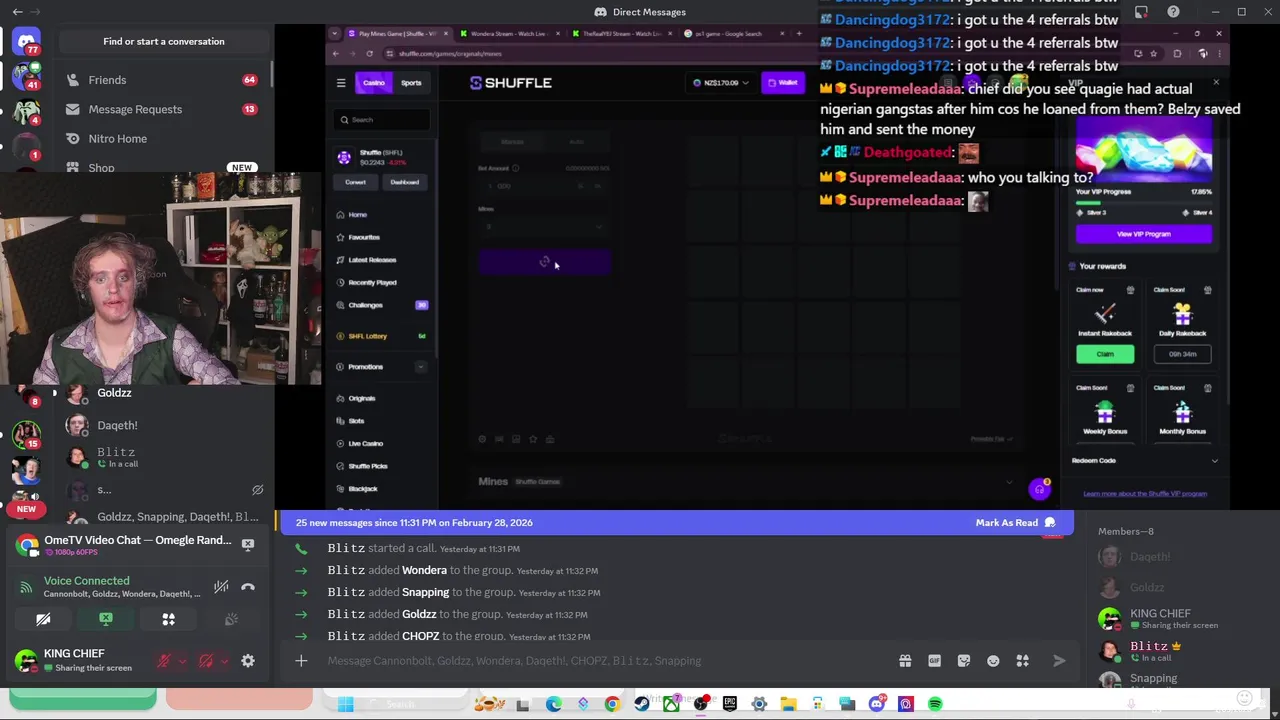1280x720 pixels.
Task: Go back with the Discord arrow
Action: (17, 12)
